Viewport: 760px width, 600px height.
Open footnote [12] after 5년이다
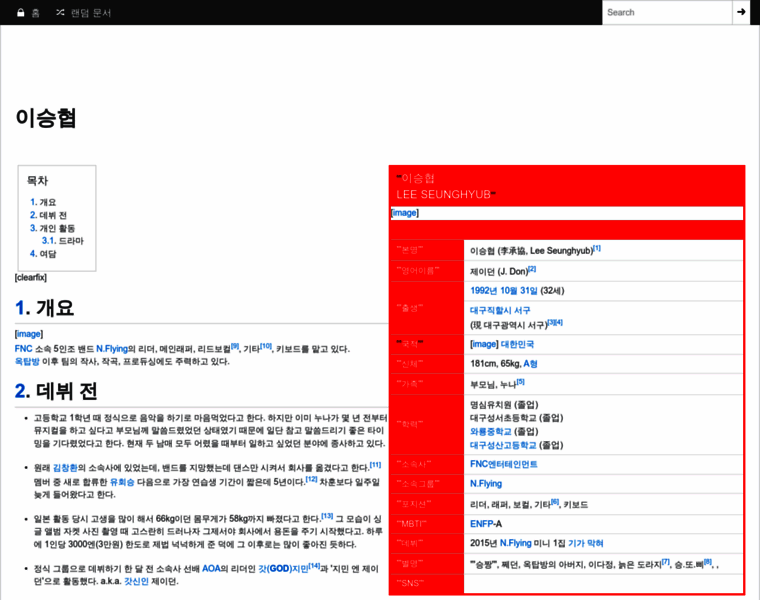[311, 479]
